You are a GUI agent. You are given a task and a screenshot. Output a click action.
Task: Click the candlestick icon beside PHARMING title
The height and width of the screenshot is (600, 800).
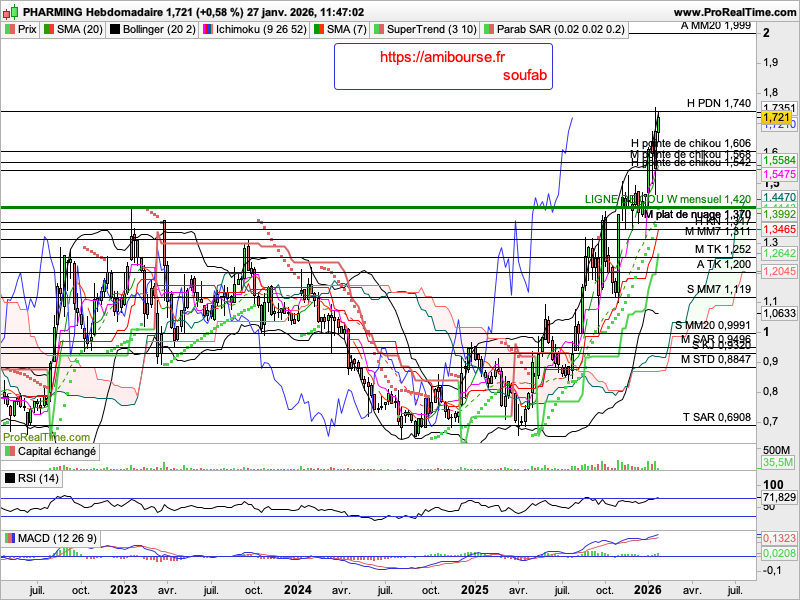[10, 12]
